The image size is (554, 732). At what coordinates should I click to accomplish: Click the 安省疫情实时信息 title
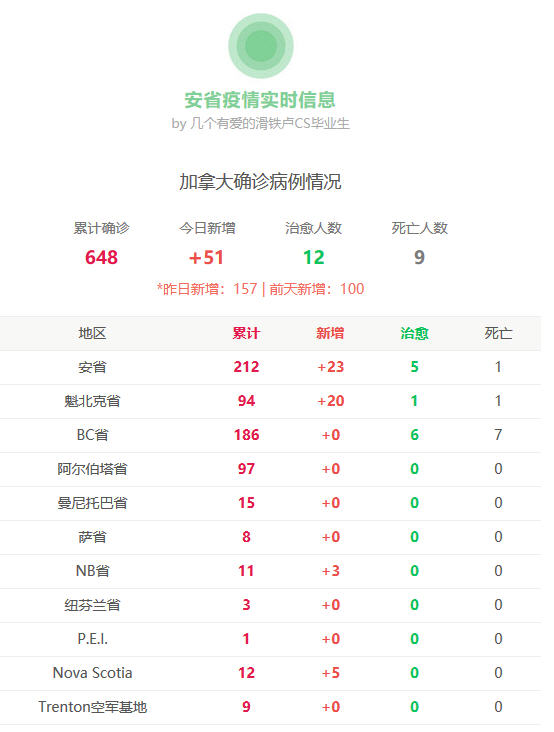coord(260,100)
